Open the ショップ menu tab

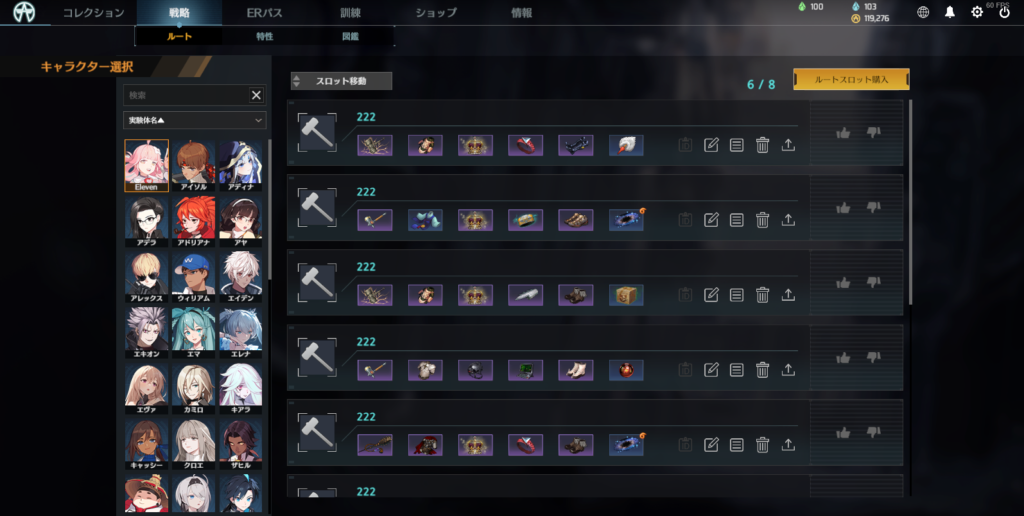[436, 12]
